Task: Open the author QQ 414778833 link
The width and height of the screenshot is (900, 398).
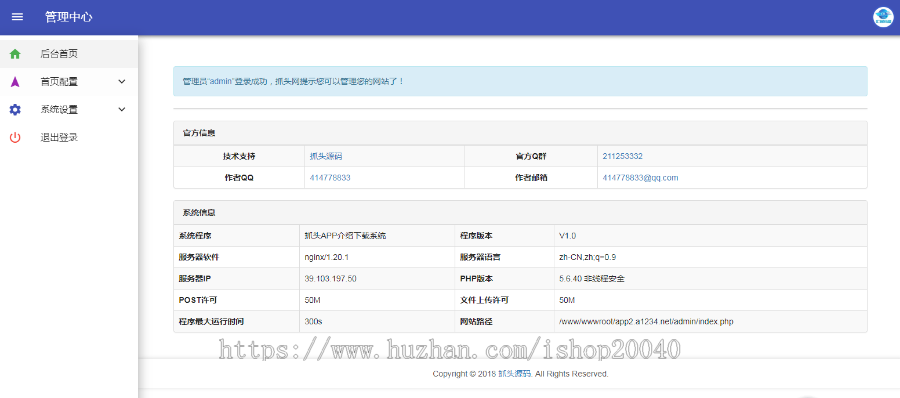Action: point(330,178)
